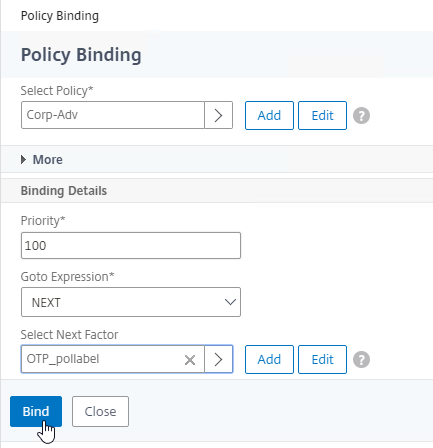Bind the policy with the Bind button
The width and height of the screenshot is (433, 448).
pyautogui.click(x=36, y=411)
